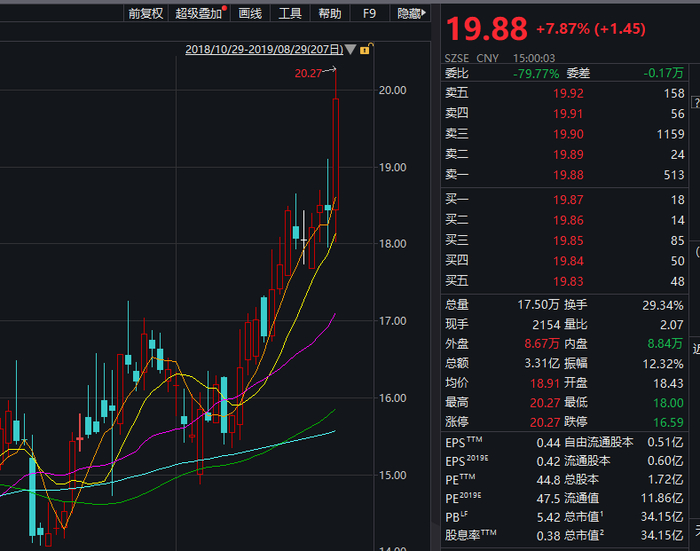The image size is (700, 551).
Task: Click the 总量 value 17.50万
Action: pos(538,305)
